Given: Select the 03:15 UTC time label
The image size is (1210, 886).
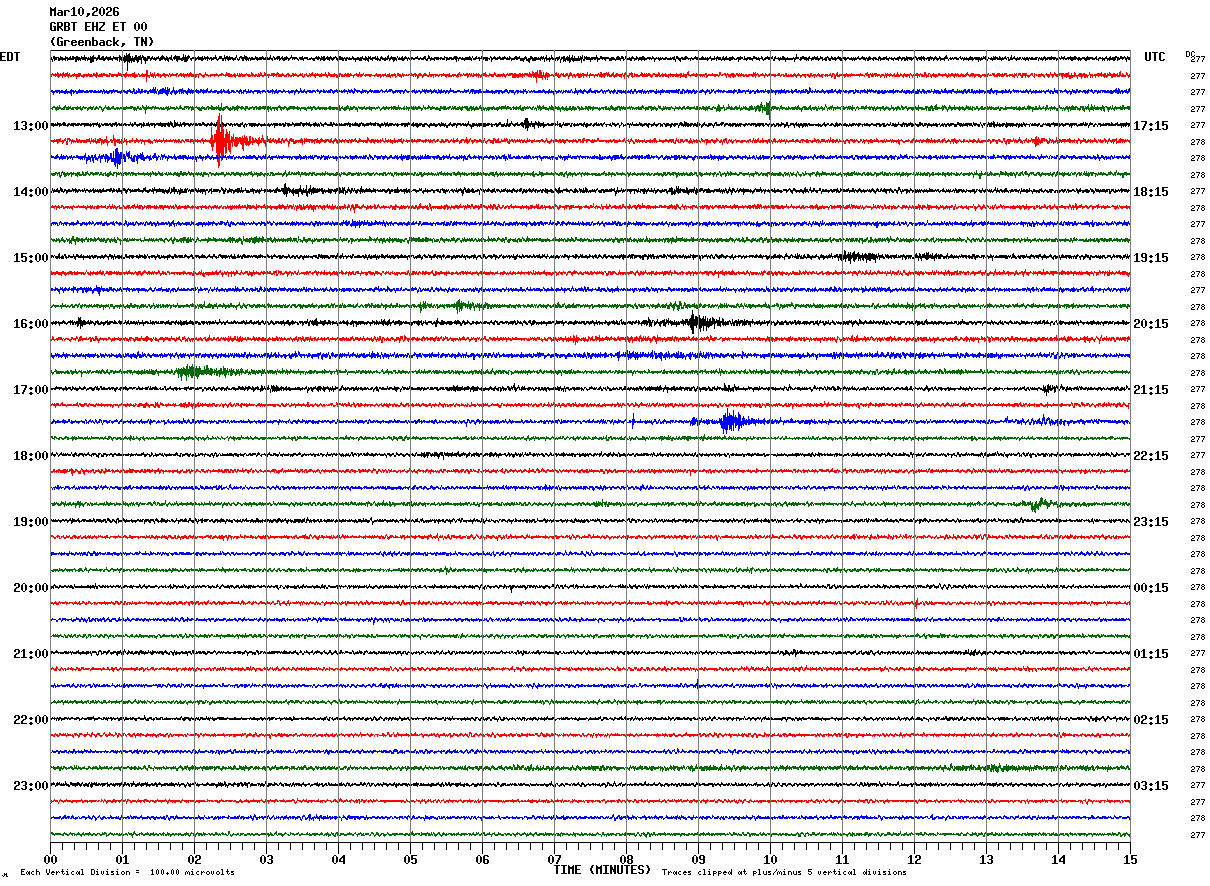Looking at the screenshot, I should pyautogui.click(x=1151, y=786).
